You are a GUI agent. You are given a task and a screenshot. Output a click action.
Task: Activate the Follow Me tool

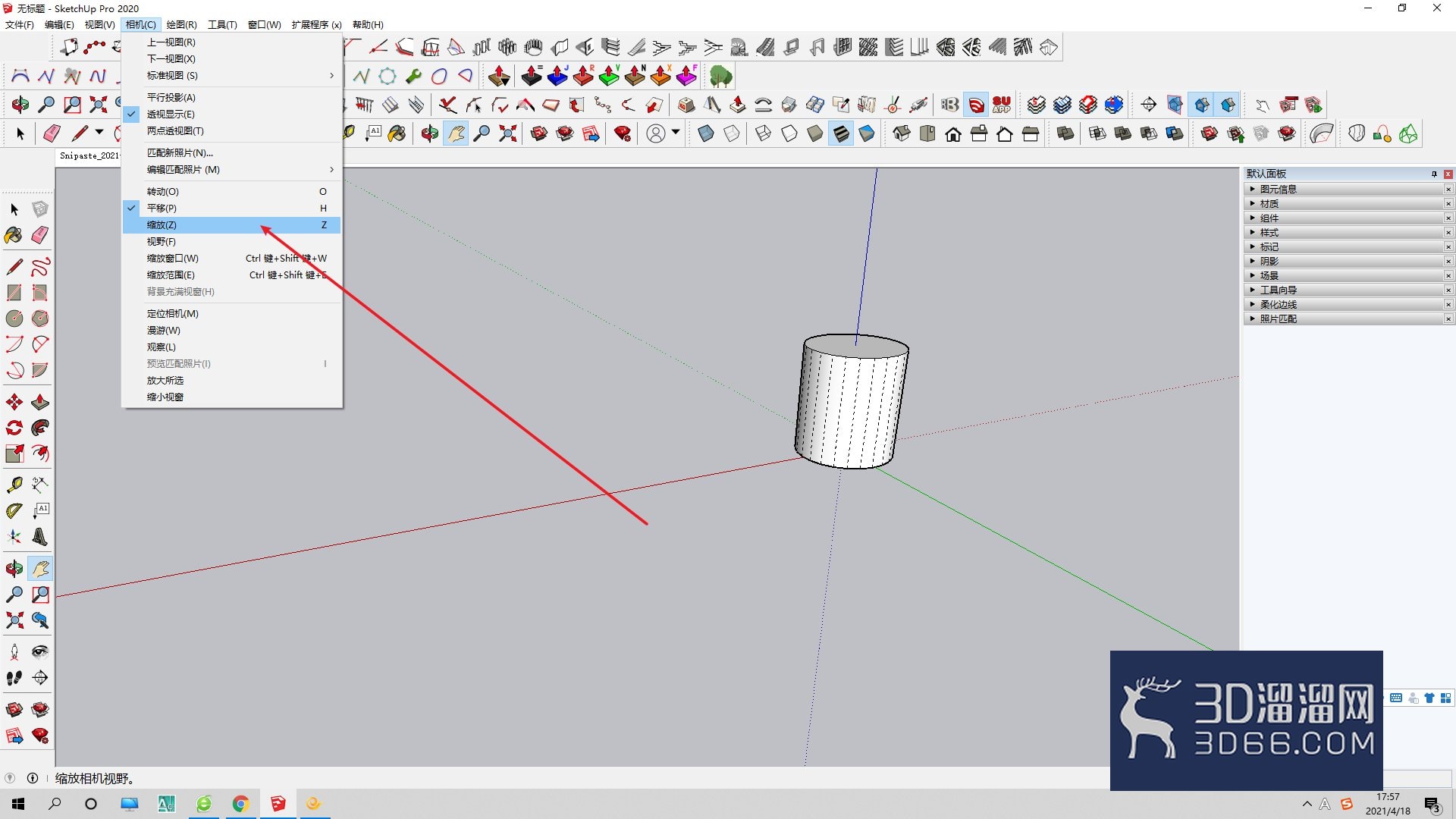pos(40,428)
